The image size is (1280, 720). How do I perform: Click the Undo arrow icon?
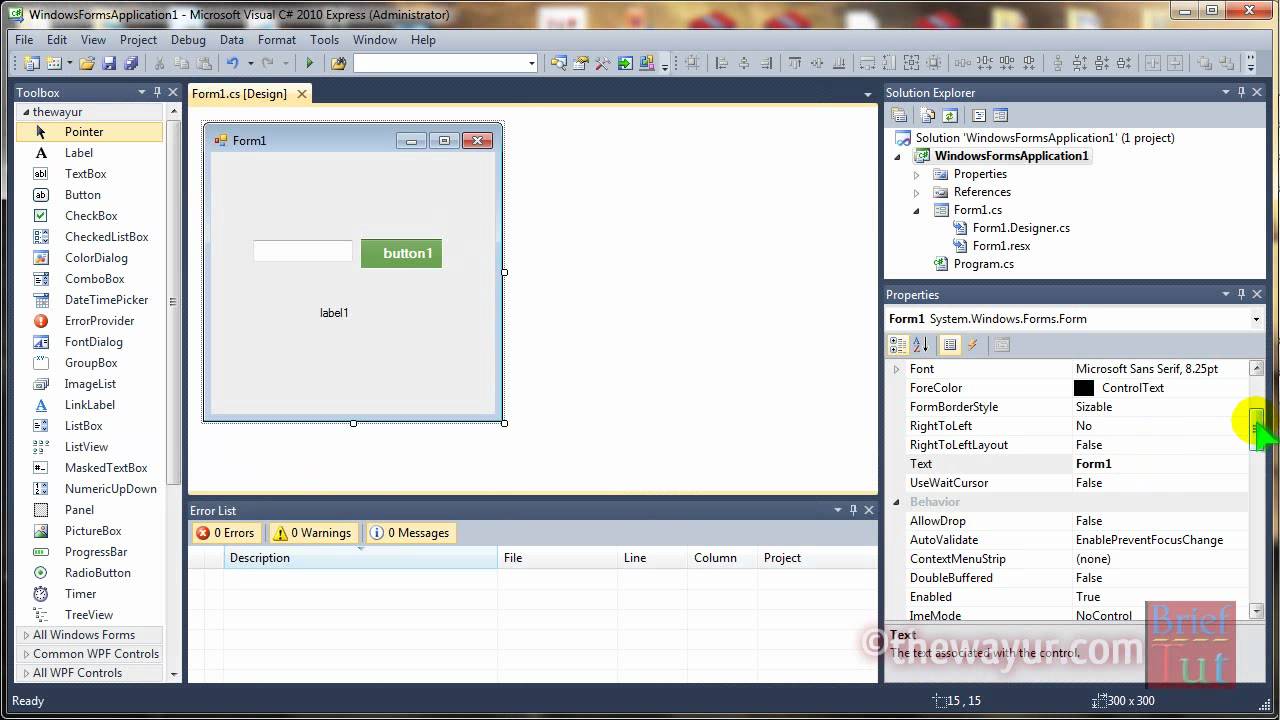point(232,63)
